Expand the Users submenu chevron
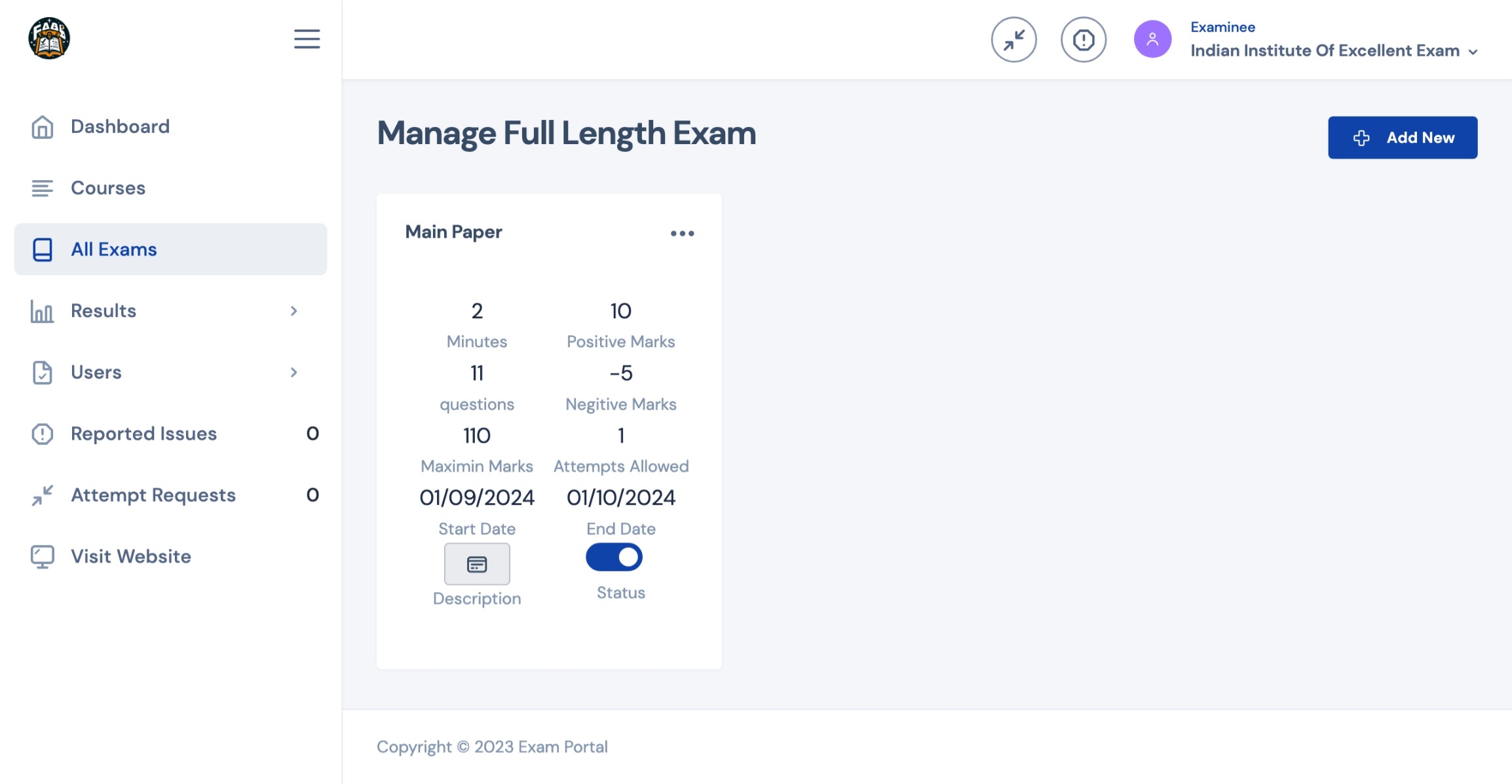This screenshot has width=1512, height=784. coord(293,373)
